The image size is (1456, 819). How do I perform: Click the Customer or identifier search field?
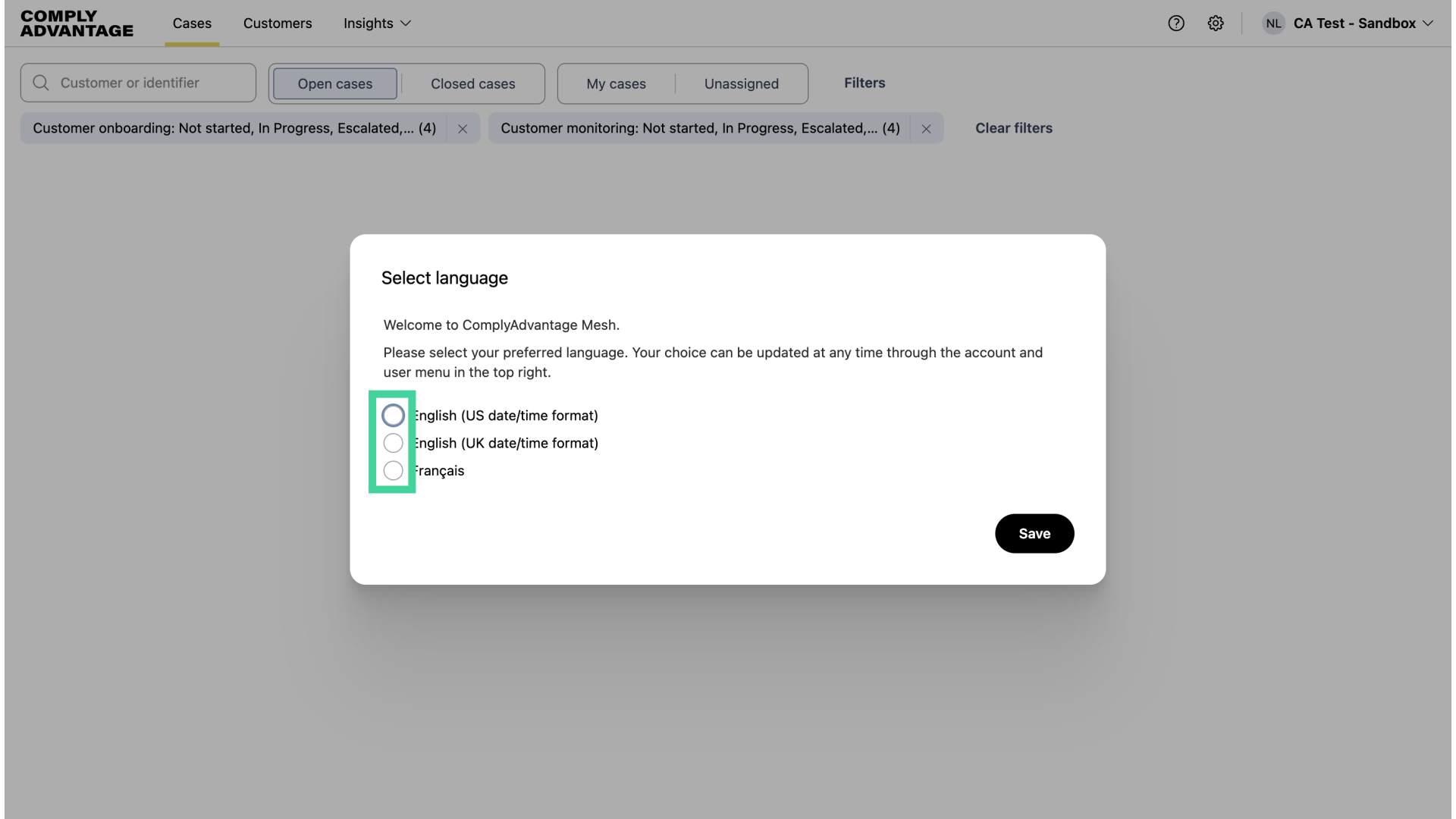click(x=138, y=83)
